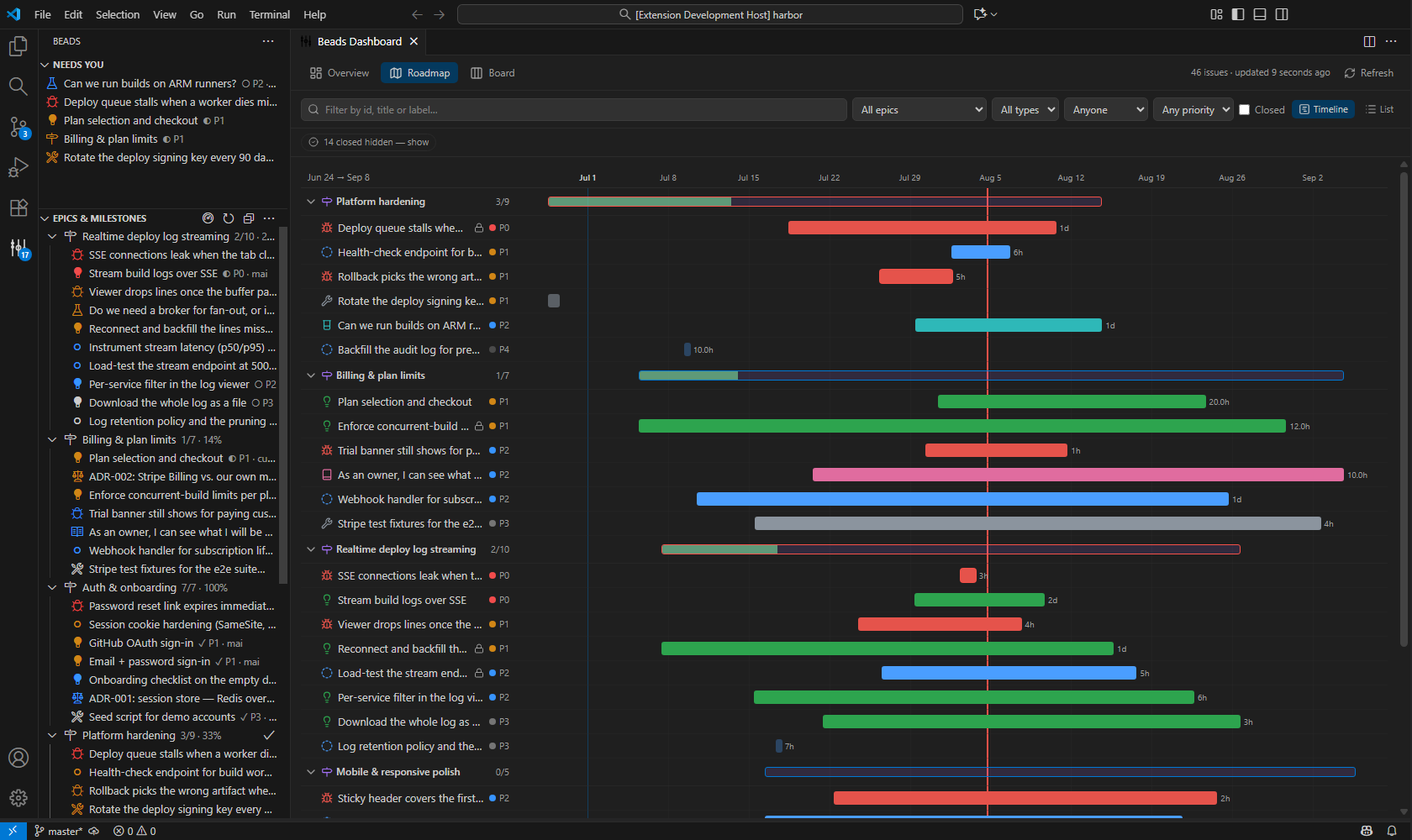
Task: Click the customize layout icon
Action: tap(1216, 14)
